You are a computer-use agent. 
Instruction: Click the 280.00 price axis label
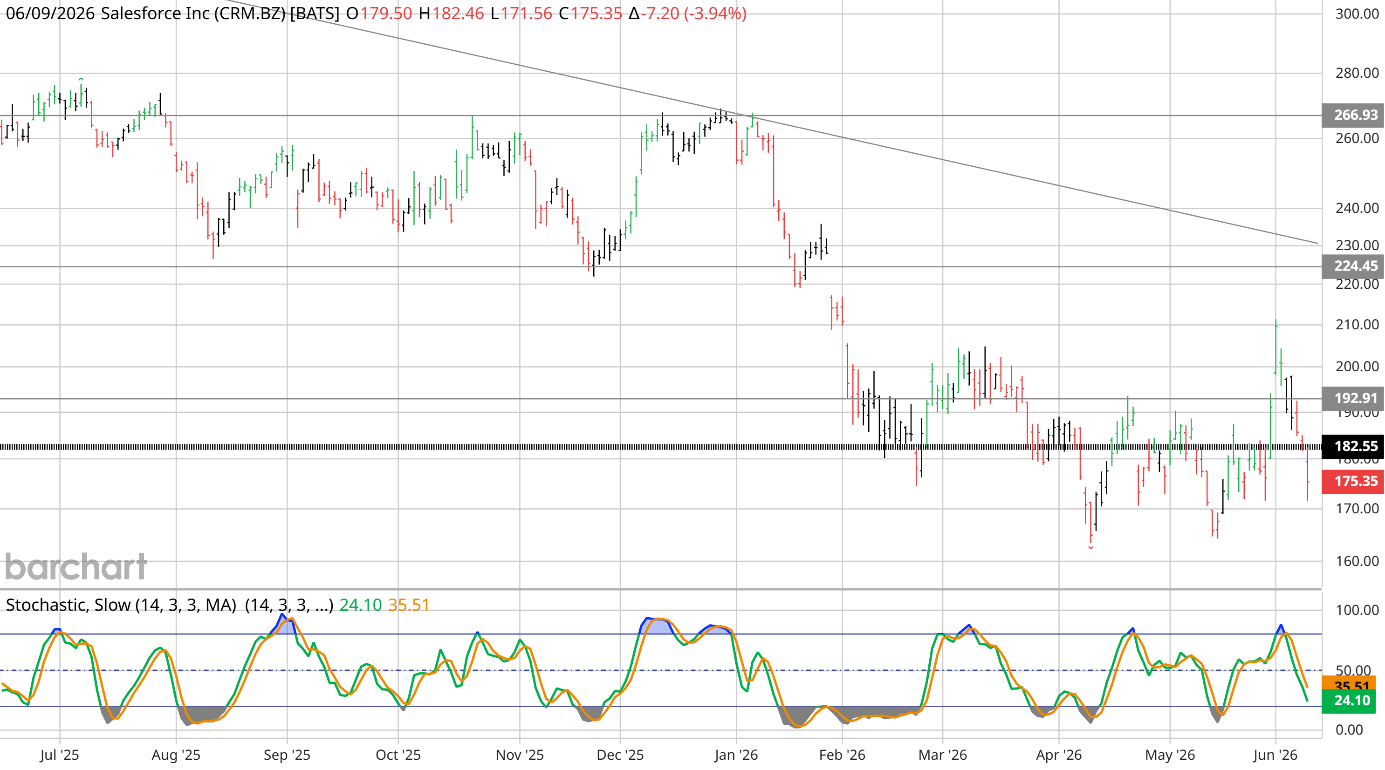(x=1357, y=73)
